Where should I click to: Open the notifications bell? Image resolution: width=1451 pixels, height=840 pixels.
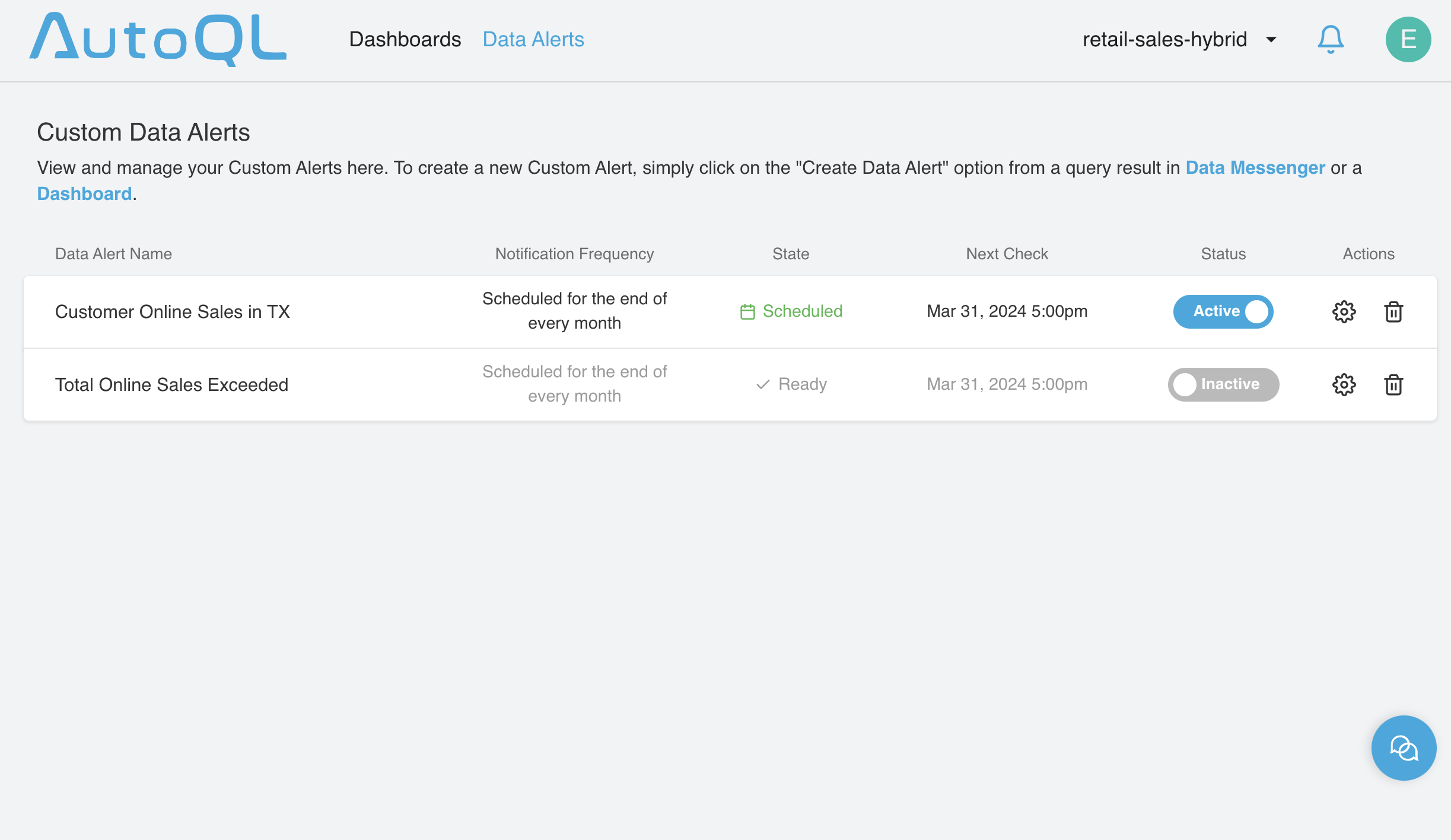(x=1331, y=40)
